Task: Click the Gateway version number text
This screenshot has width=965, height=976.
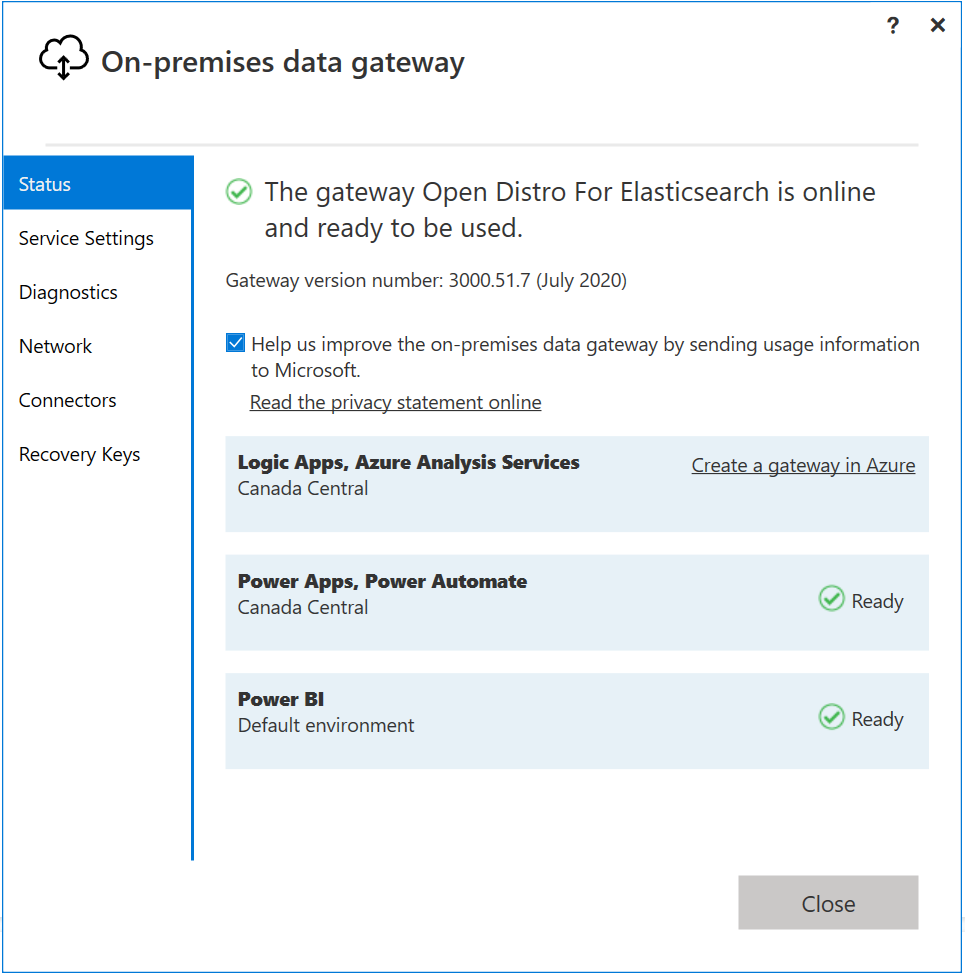Action: click(x=426, y=281)
